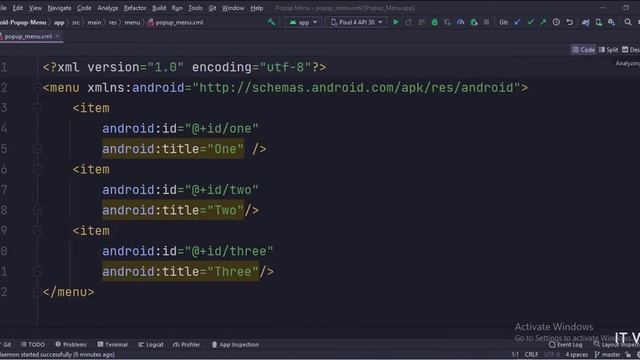Click the Run with Coverage icon
The image size is (640, 360).
(x=448, y=22)
